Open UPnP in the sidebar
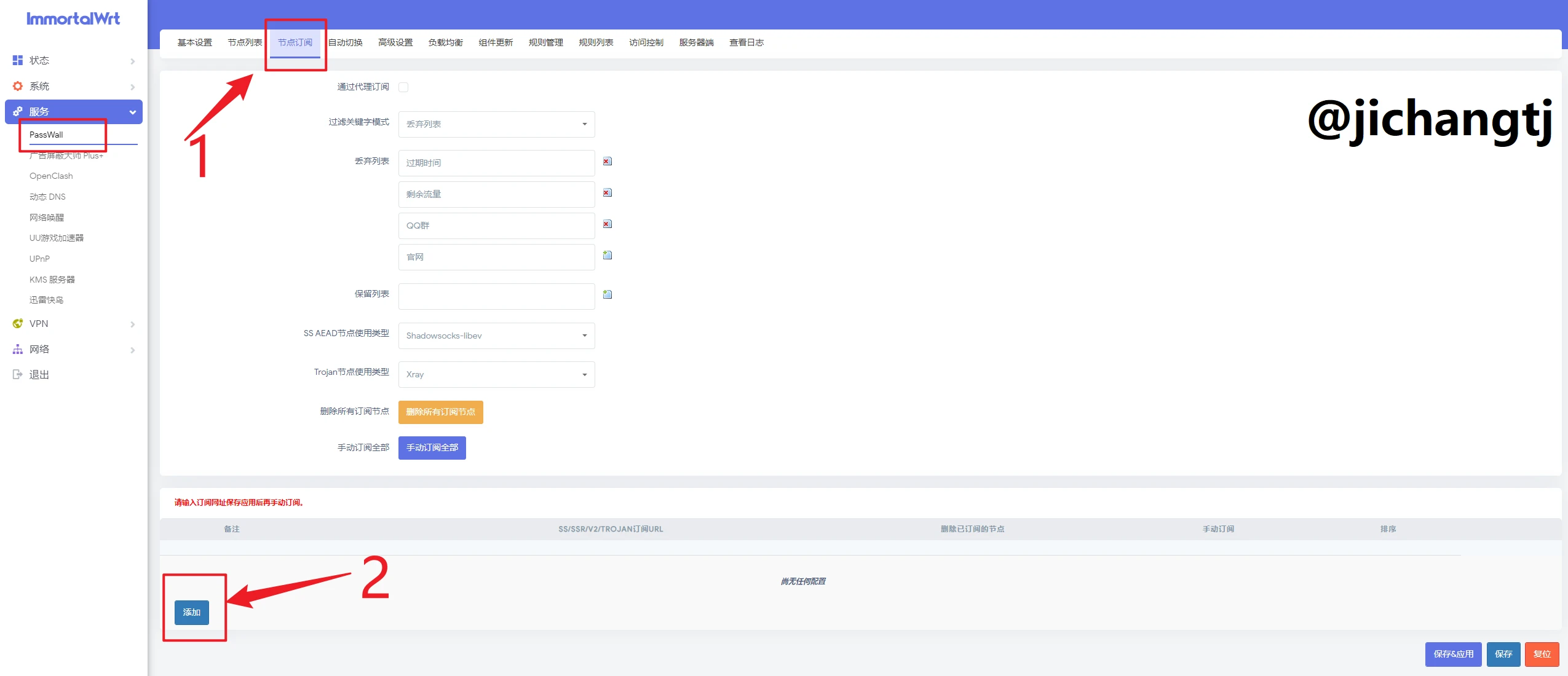 coord(39,259)
